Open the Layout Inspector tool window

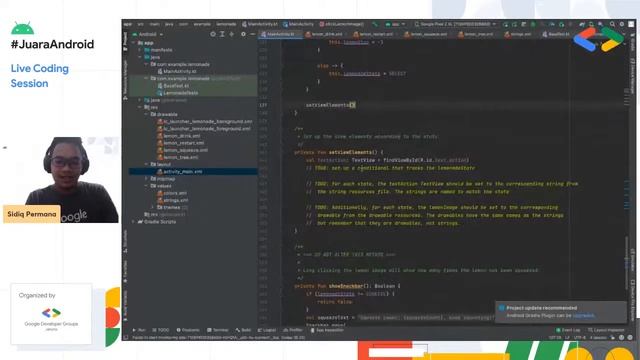[x=607, y=330]
